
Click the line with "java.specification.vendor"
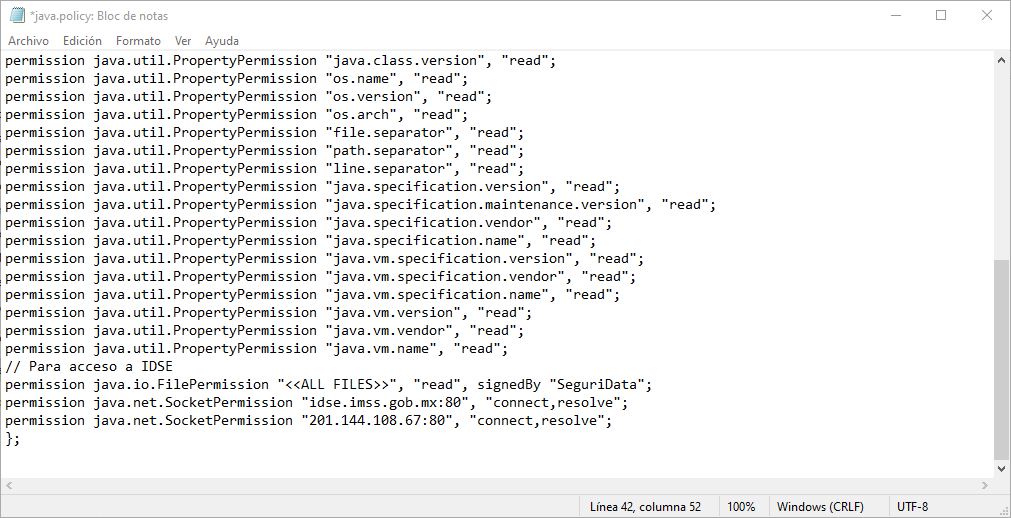click(x=309, y=223)
